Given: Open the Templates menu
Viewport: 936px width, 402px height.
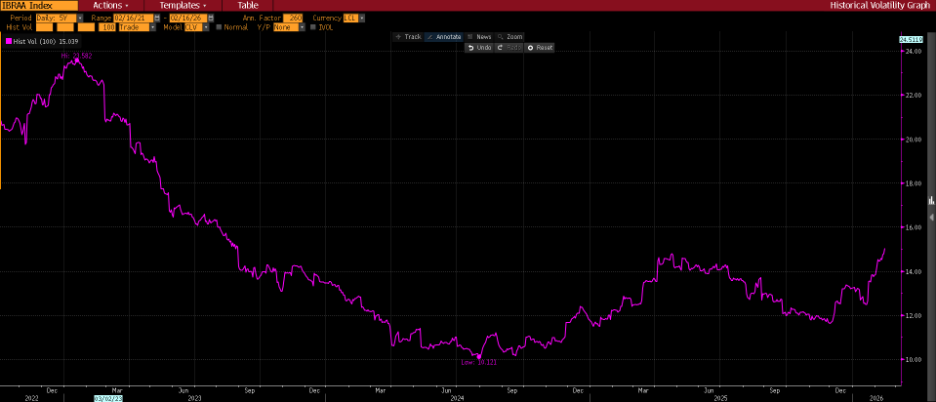Looking at the screenshot, I should click(182, 5).
